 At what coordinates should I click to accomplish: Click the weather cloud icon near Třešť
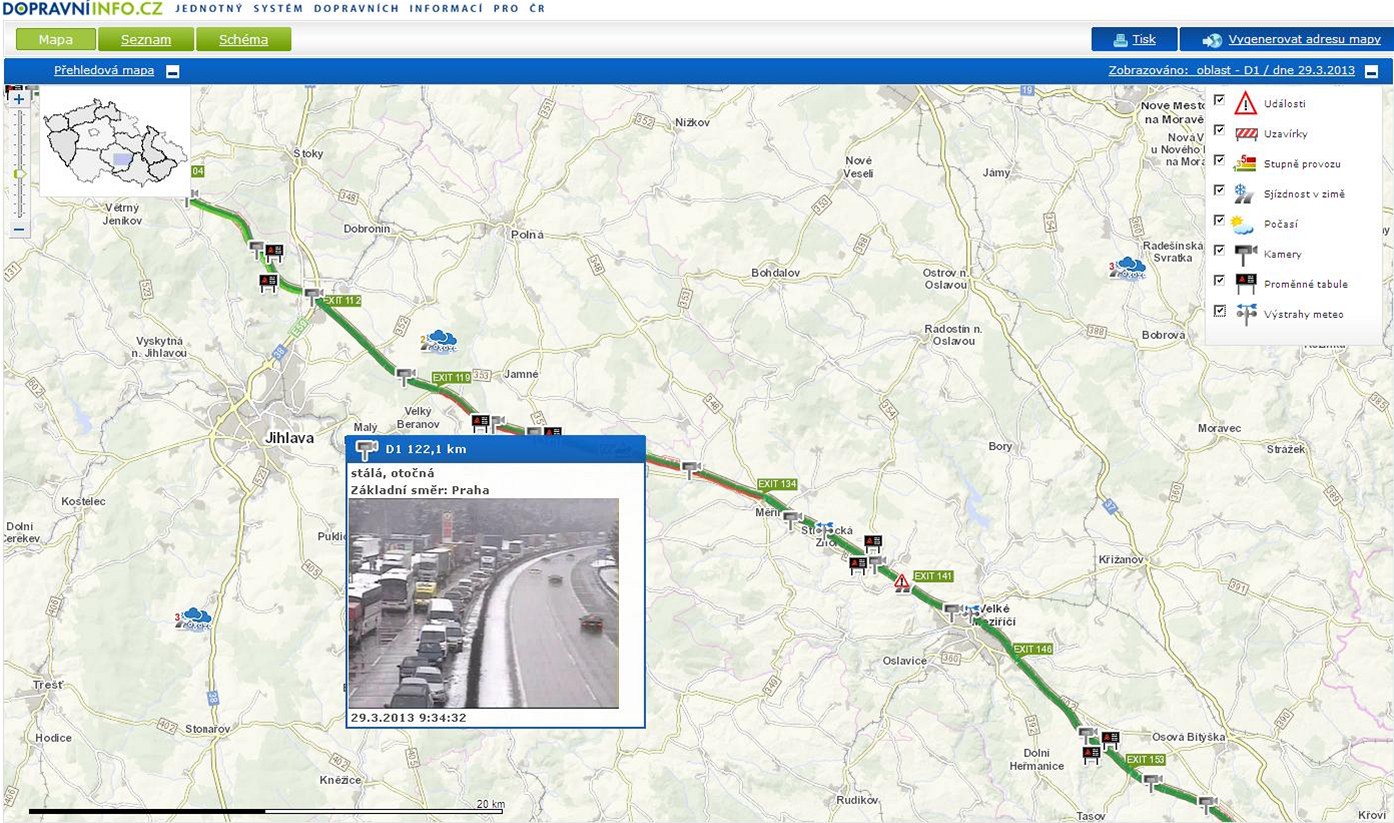pyautogui.click(x=193, y=619)
